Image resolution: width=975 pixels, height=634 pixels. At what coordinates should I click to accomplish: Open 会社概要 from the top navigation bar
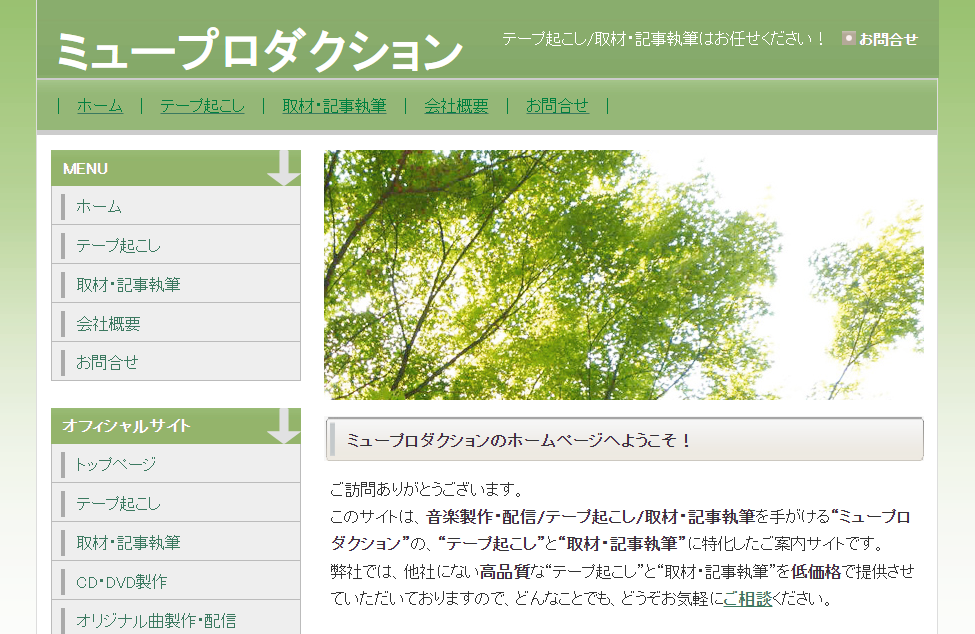click(456, 106)
